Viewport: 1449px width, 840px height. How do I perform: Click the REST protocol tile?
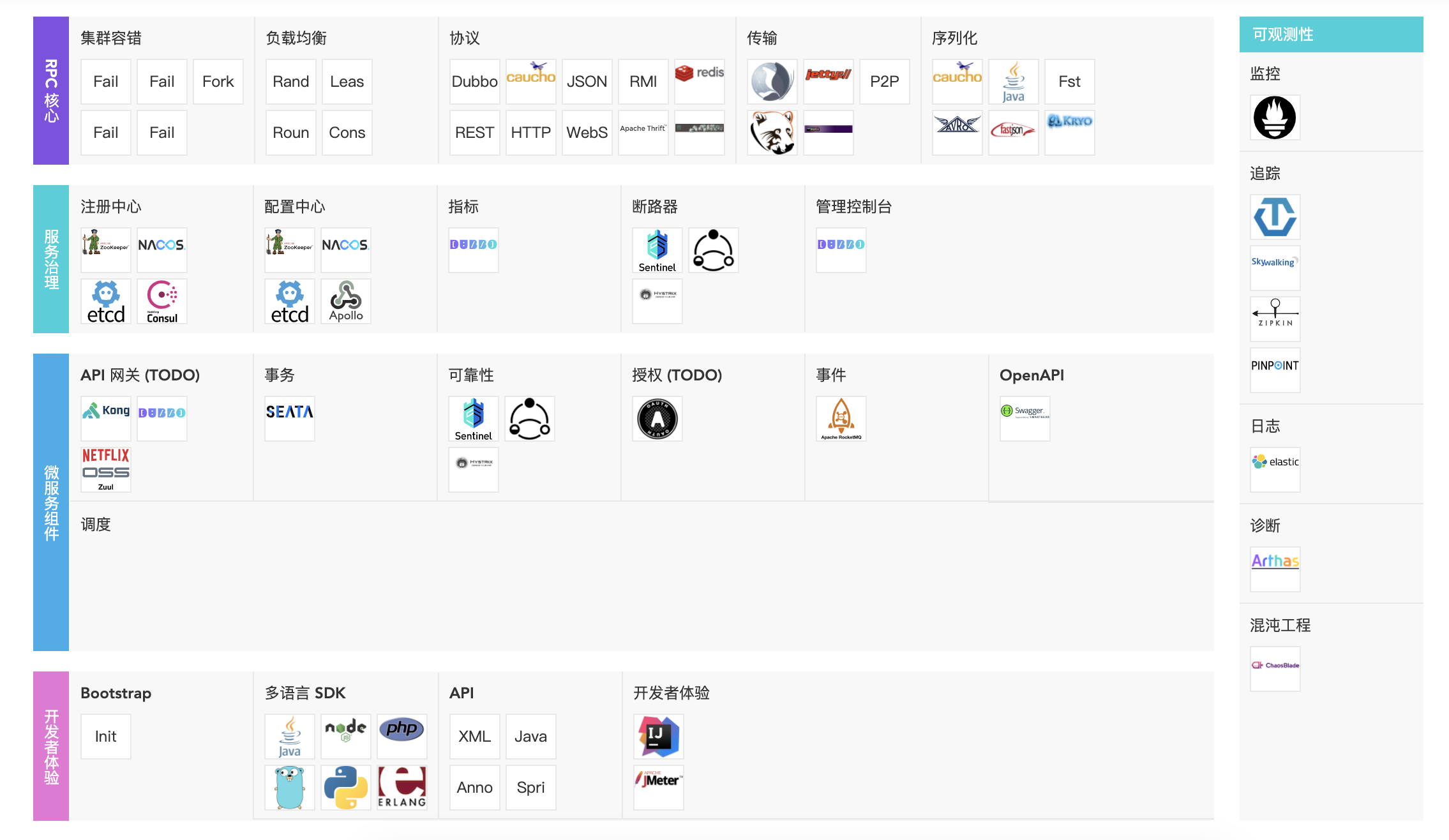pos(474,133)
